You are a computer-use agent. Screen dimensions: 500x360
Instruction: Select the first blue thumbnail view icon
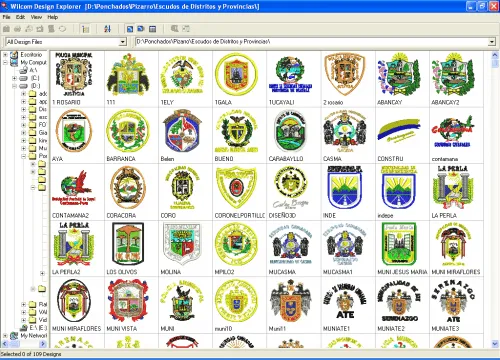tap(130, 29)
